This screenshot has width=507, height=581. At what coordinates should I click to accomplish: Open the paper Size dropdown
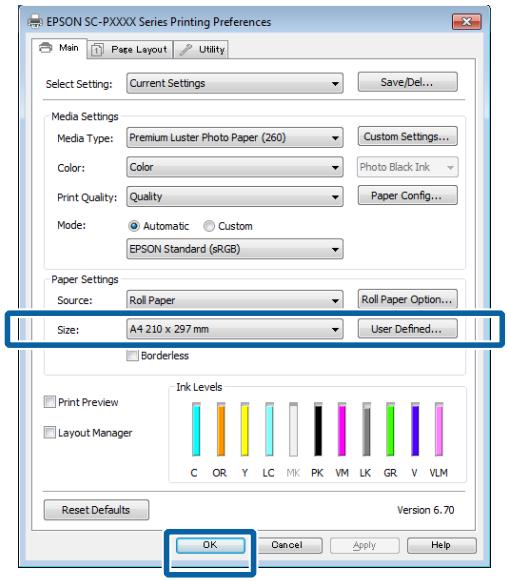235,329
